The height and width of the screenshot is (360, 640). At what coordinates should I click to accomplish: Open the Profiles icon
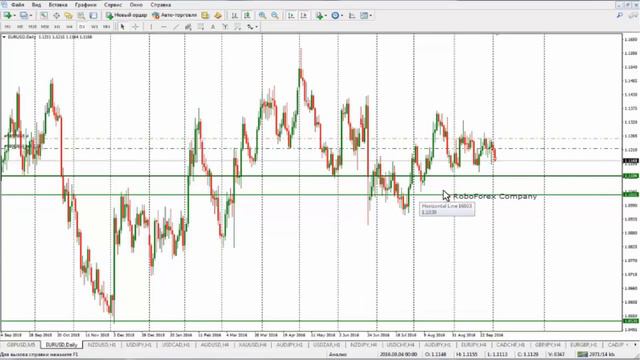[24, 16]
